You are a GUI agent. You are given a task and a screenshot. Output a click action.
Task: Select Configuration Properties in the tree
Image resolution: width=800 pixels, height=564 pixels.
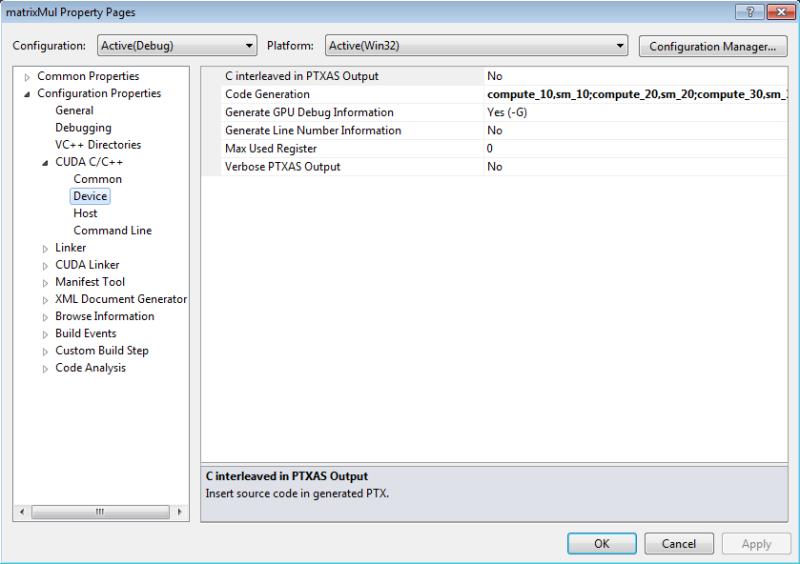99,93
